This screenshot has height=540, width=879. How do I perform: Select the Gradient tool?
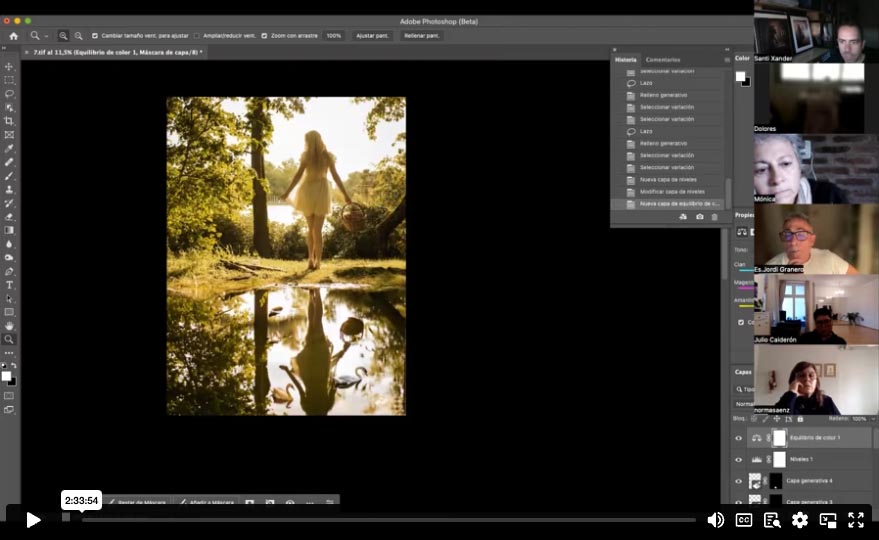9,230
